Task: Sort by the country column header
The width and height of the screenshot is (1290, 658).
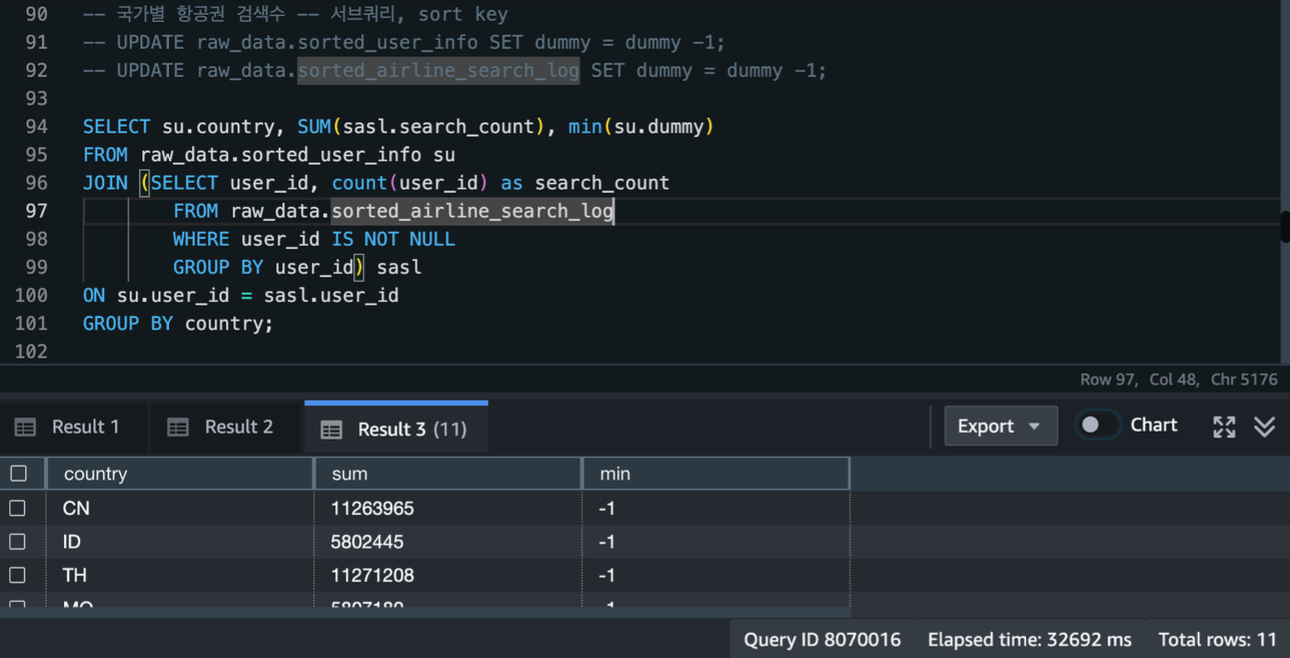Action: point(180,473)
